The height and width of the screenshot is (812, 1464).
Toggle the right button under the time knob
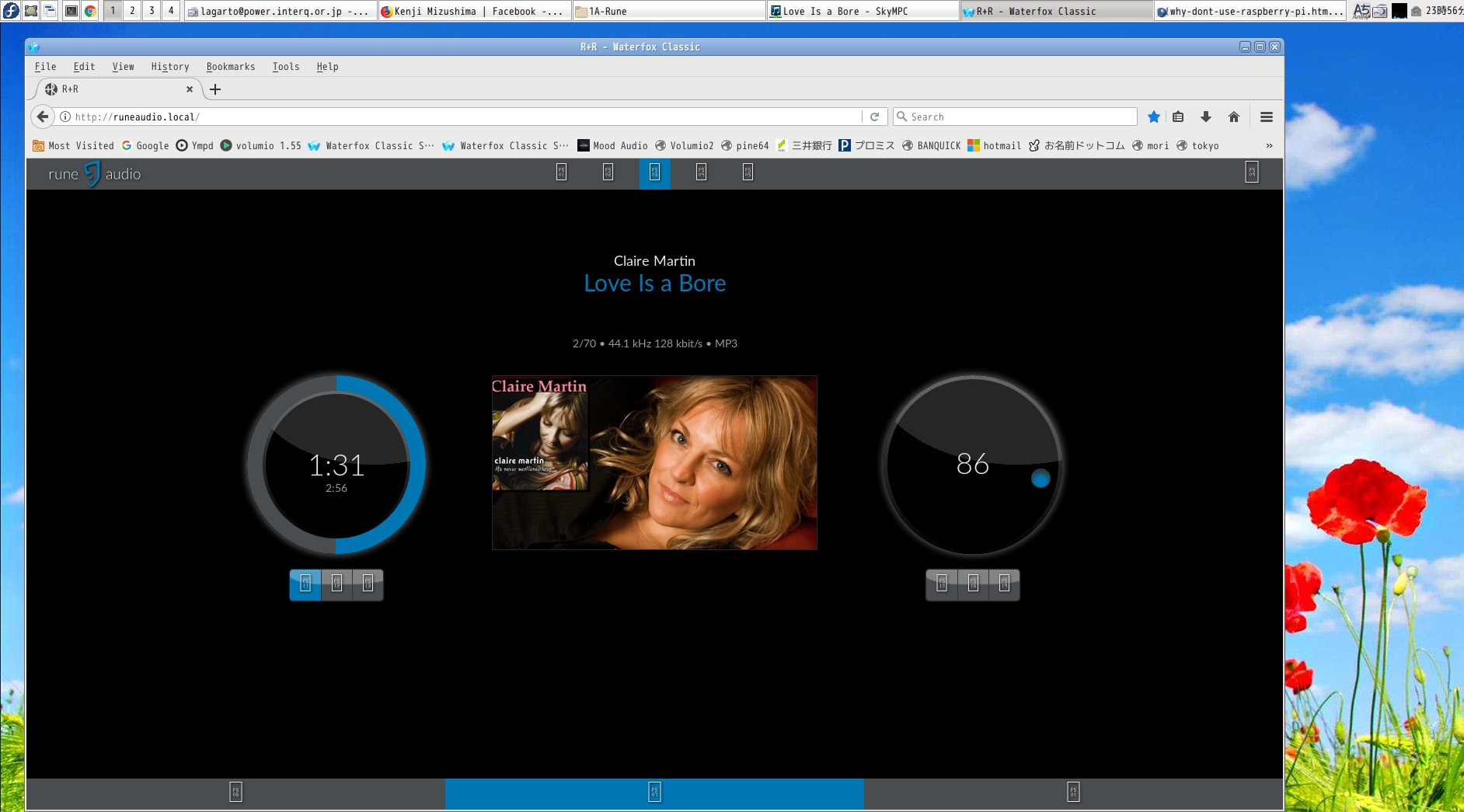pos(368,584)
